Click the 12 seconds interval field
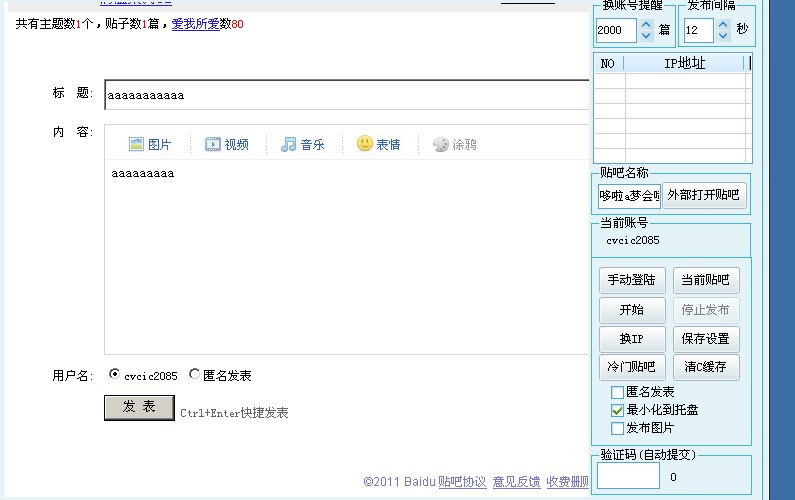The image size is (795, 500). (x=699, y=30)
